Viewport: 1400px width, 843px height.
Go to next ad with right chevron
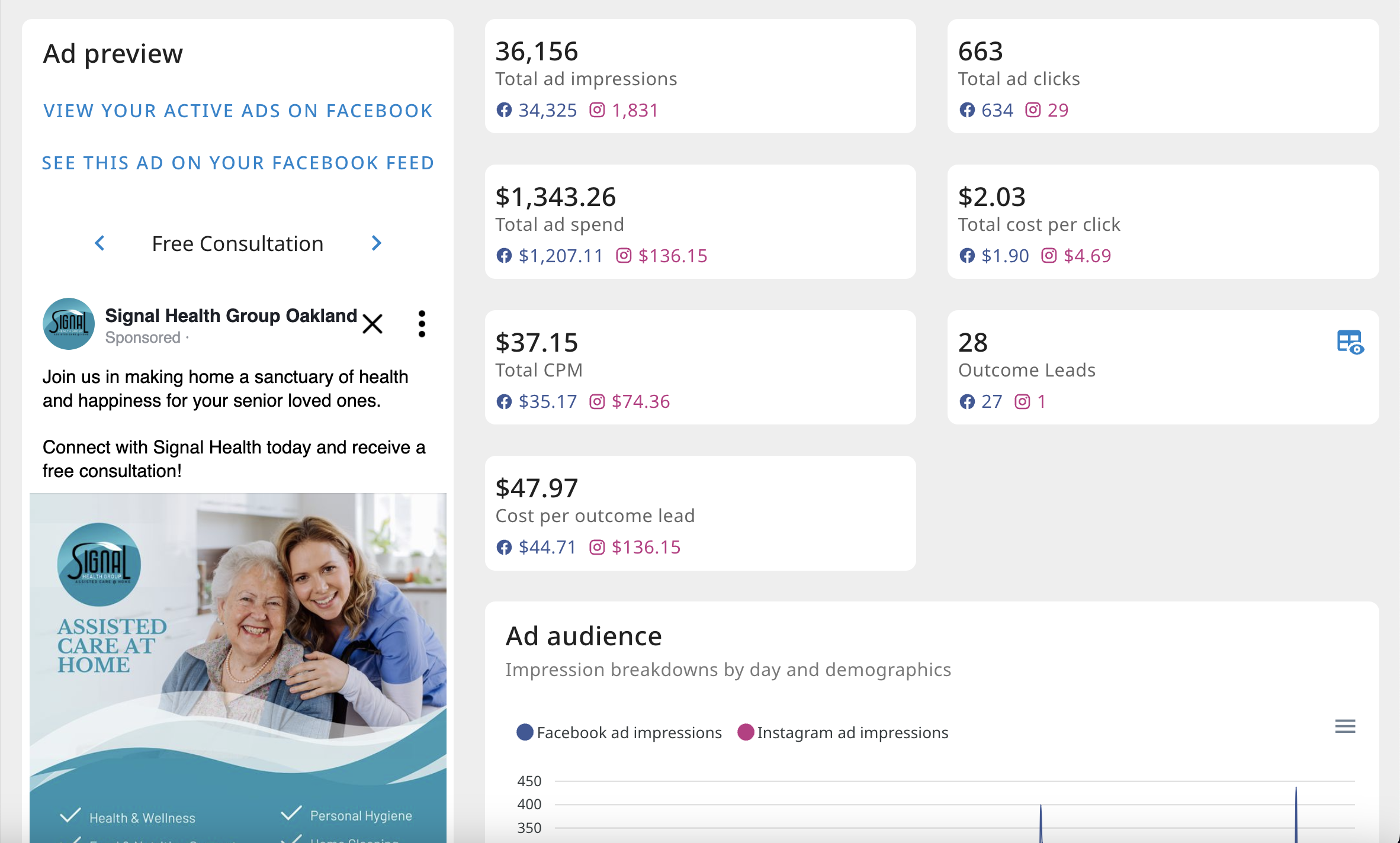point(376,243)
